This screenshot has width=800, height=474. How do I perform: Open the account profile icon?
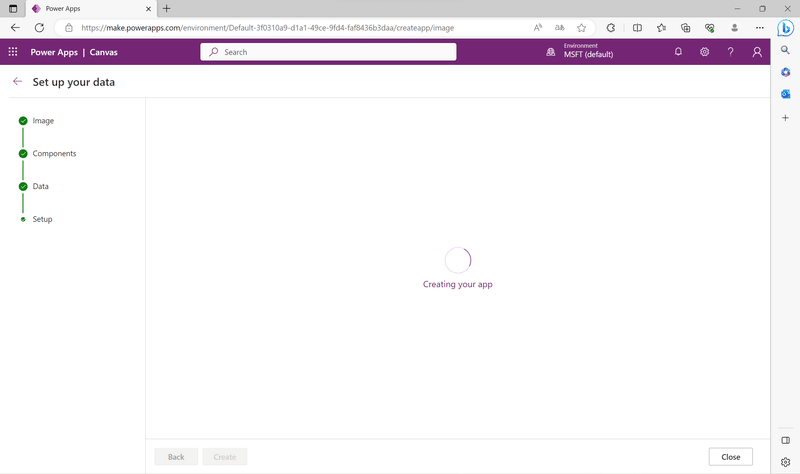click(x=757, y=52)
